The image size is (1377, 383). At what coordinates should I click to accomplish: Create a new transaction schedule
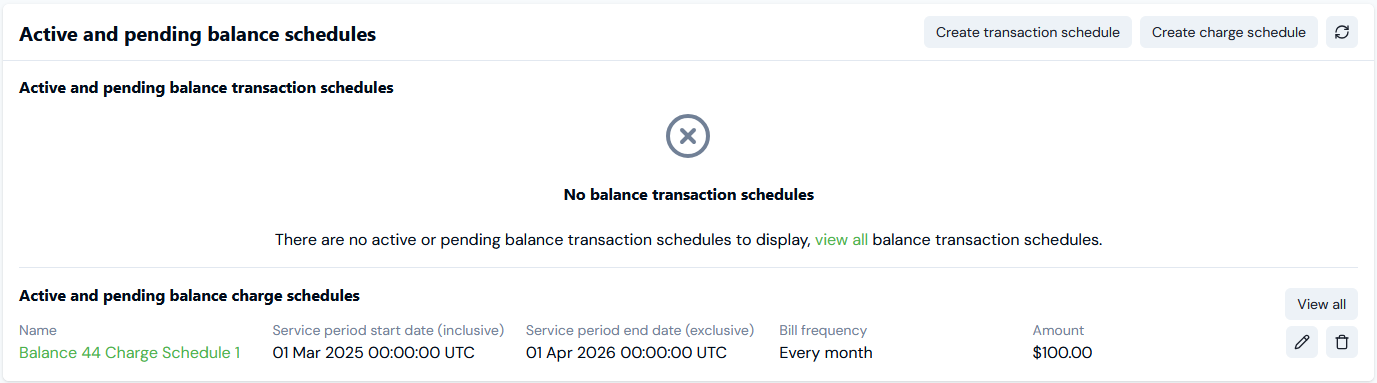1028,32
